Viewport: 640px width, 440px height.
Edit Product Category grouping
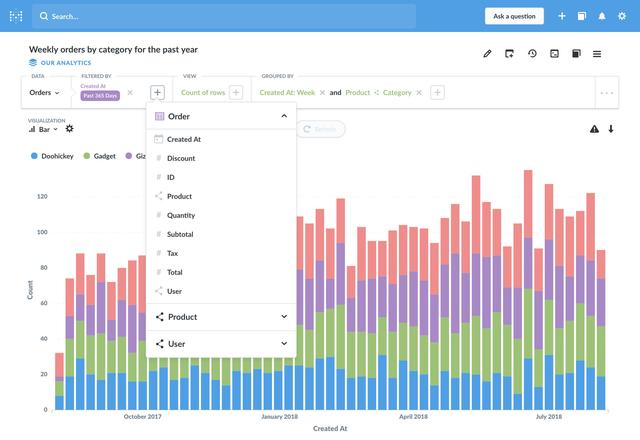(x=378, y=93)
